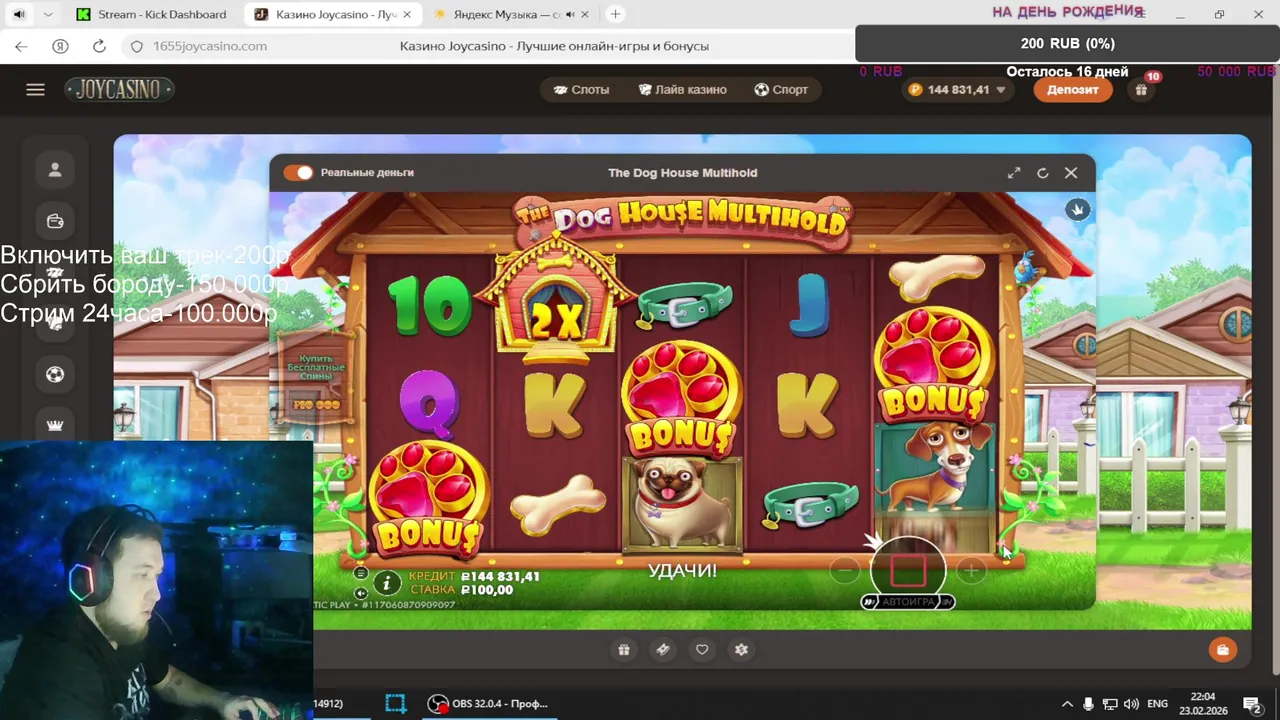The image size is (1280, 720).
Task: Toggle the Реальные деньги switch
Action: 298,173
